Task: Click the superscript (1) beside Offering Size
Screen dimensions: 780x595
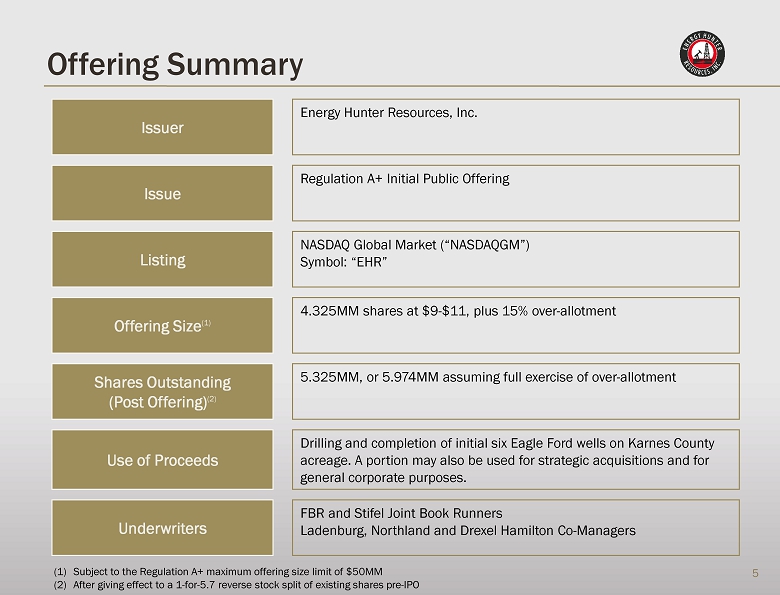Action: (206, 323)
